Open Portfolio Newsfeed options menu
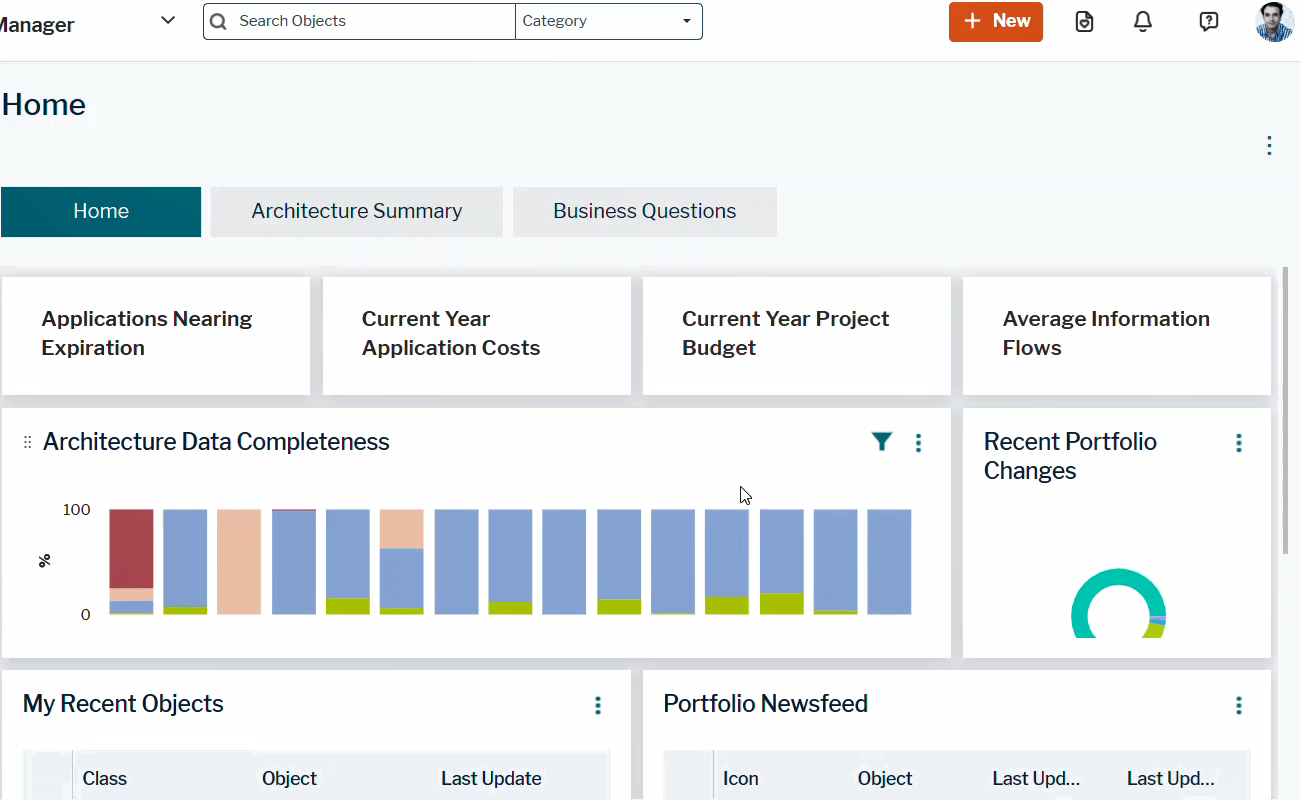 [1238, 705]
